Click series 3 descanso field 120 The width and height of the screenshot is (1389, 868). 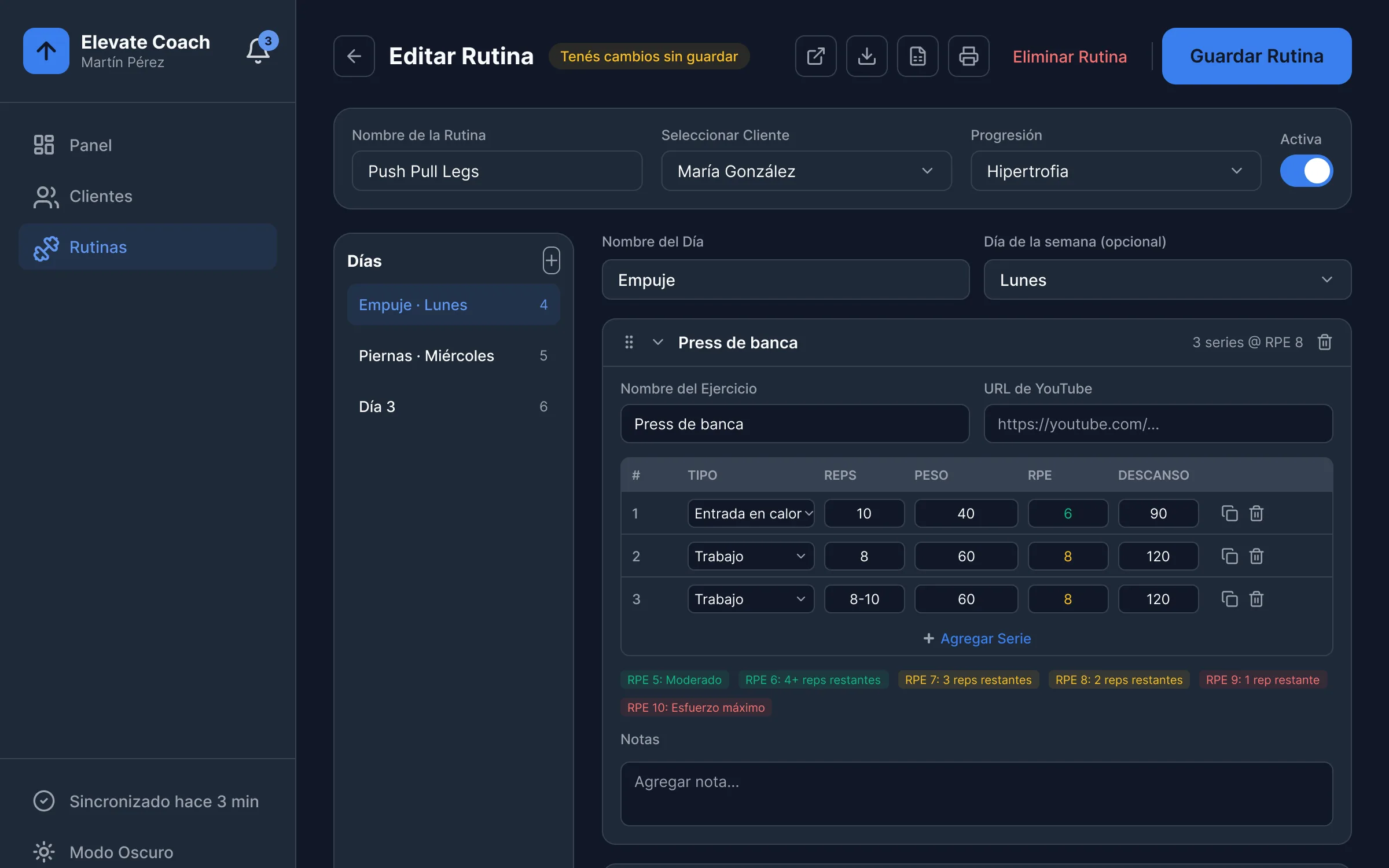click(1158, 599)
